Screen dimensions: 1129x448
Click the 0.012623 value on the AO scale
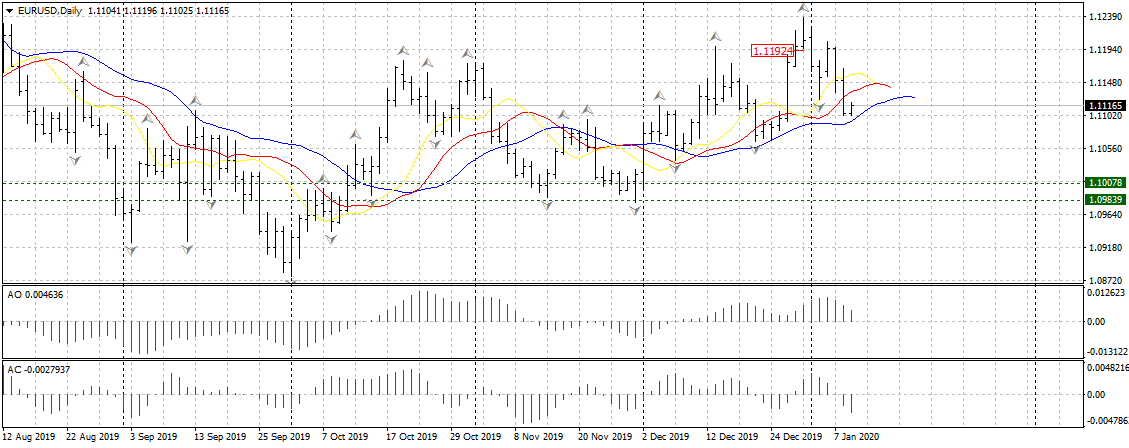tap(1106, 293)
